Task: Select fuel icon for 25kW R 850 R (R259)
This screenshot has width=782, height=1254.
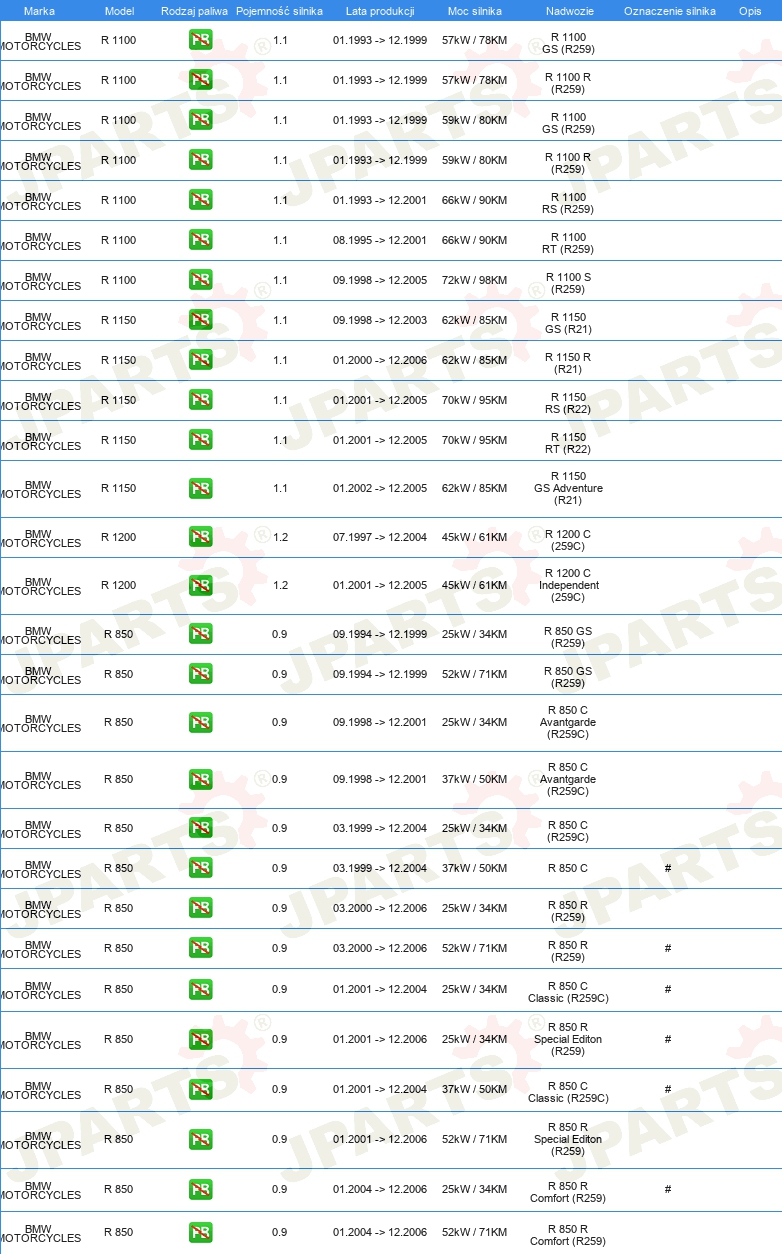Action: pos(201,908)
